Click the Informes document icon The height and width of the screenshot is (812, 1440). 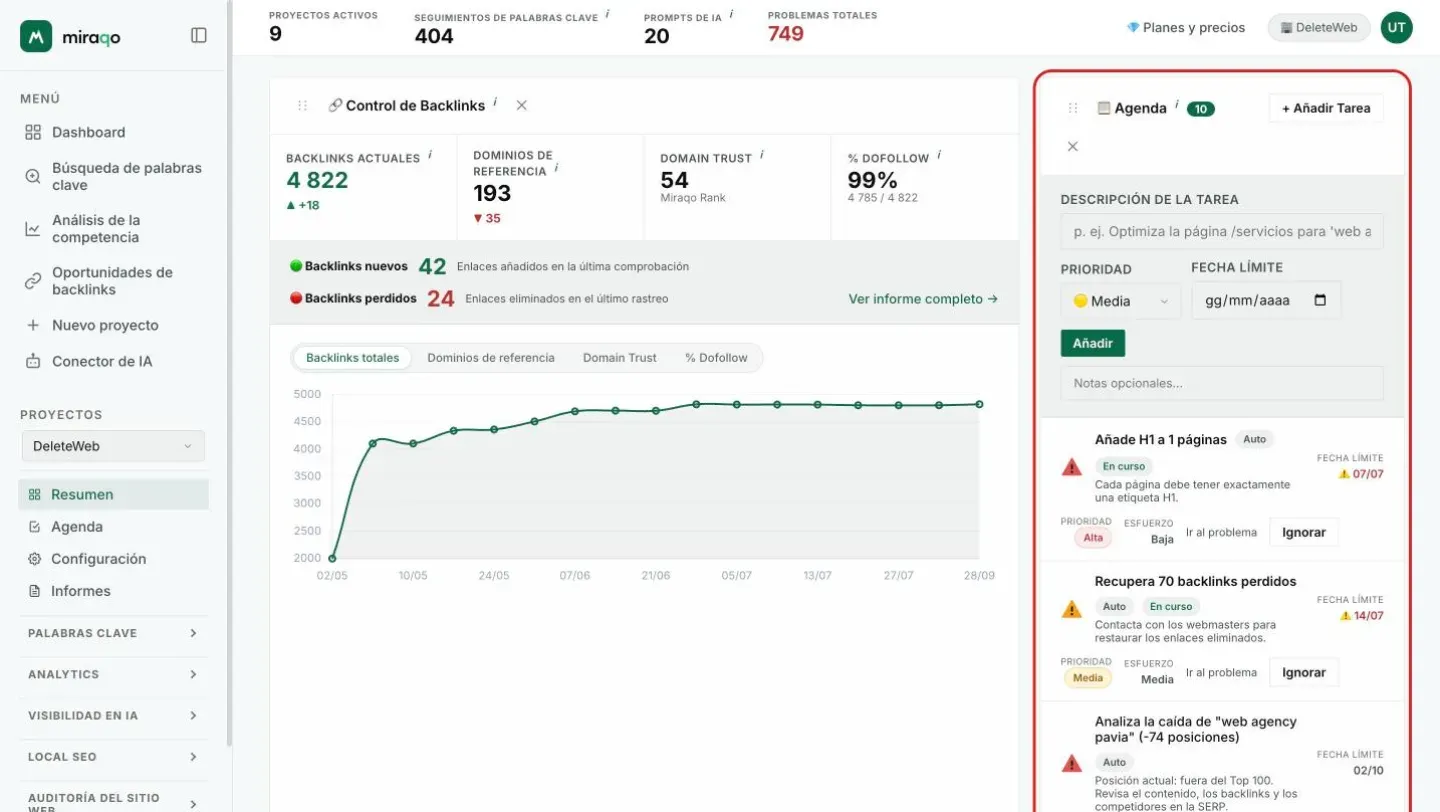35,591
